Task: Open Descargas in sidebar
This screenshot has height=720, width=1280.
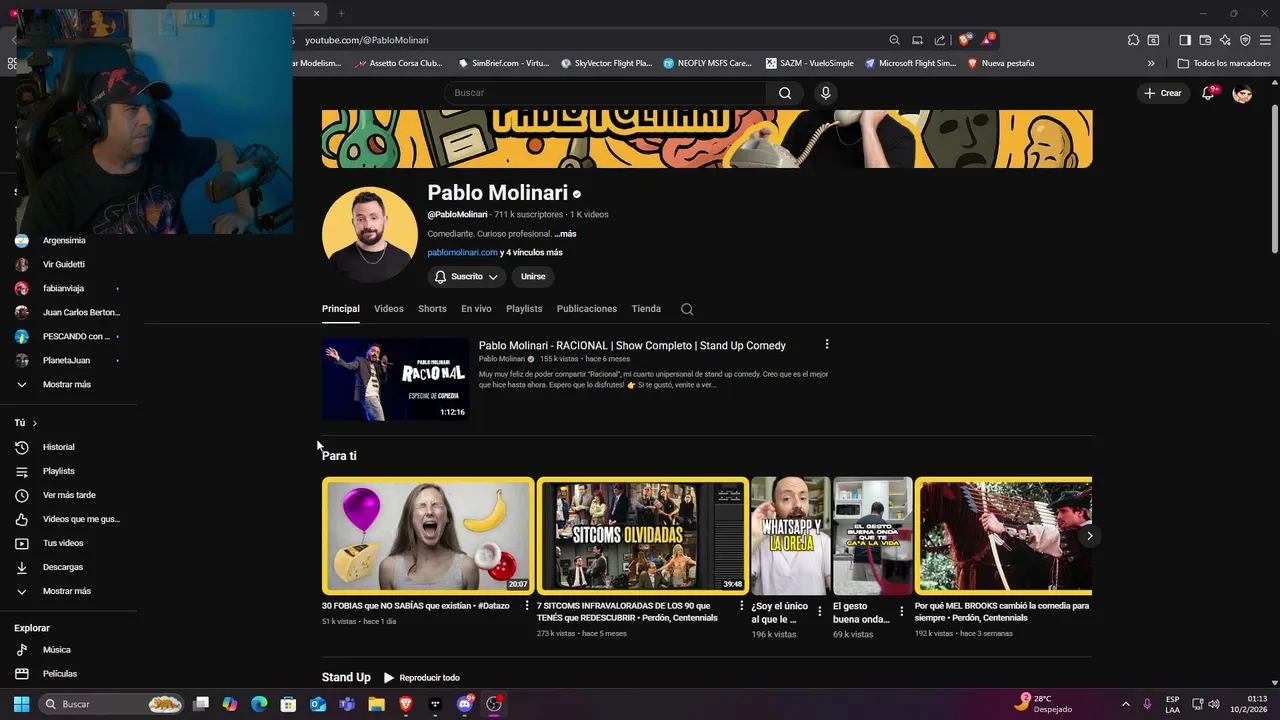Action: [62, 567]
